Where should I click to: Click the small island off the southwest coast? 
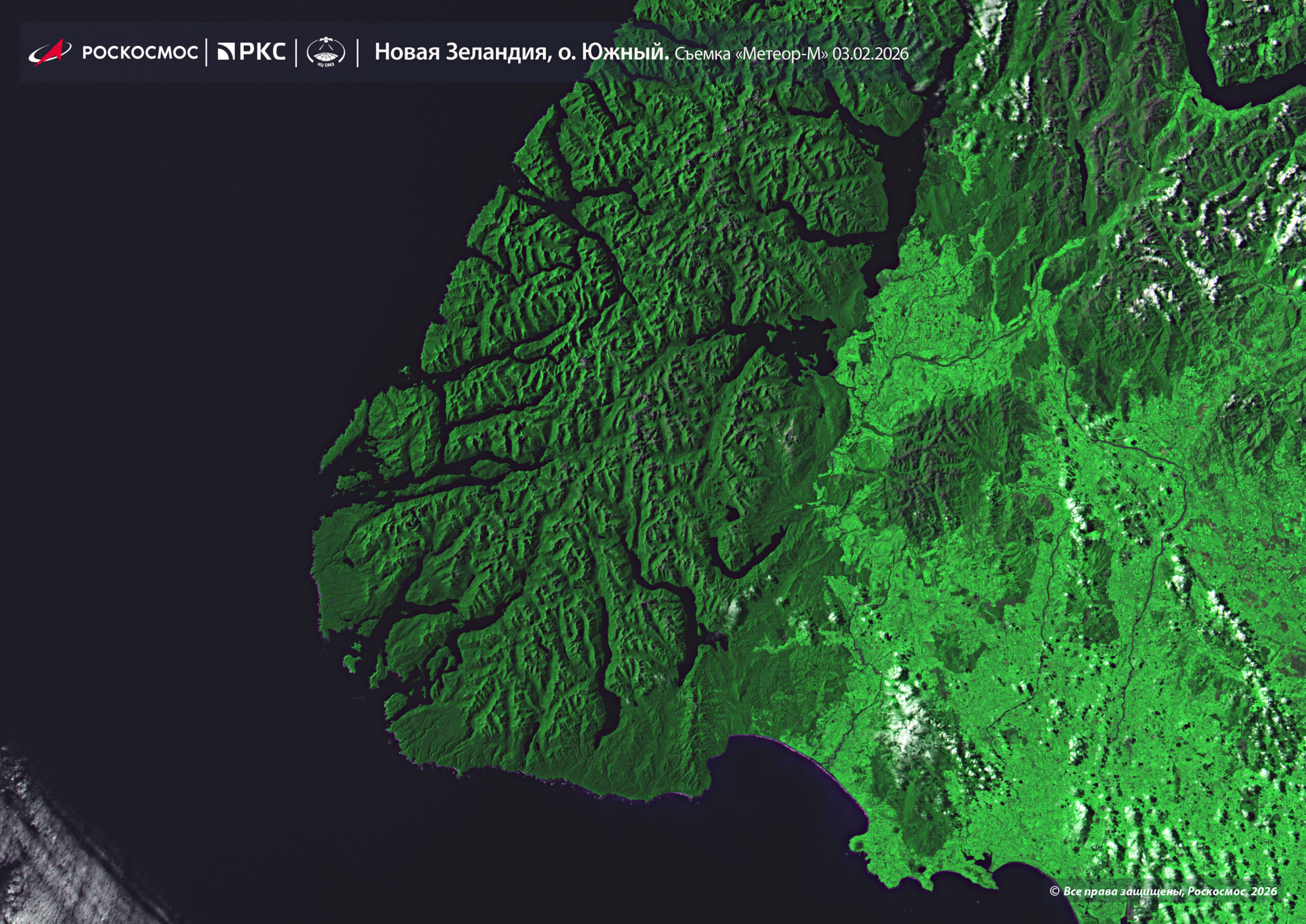click(349, 663)
